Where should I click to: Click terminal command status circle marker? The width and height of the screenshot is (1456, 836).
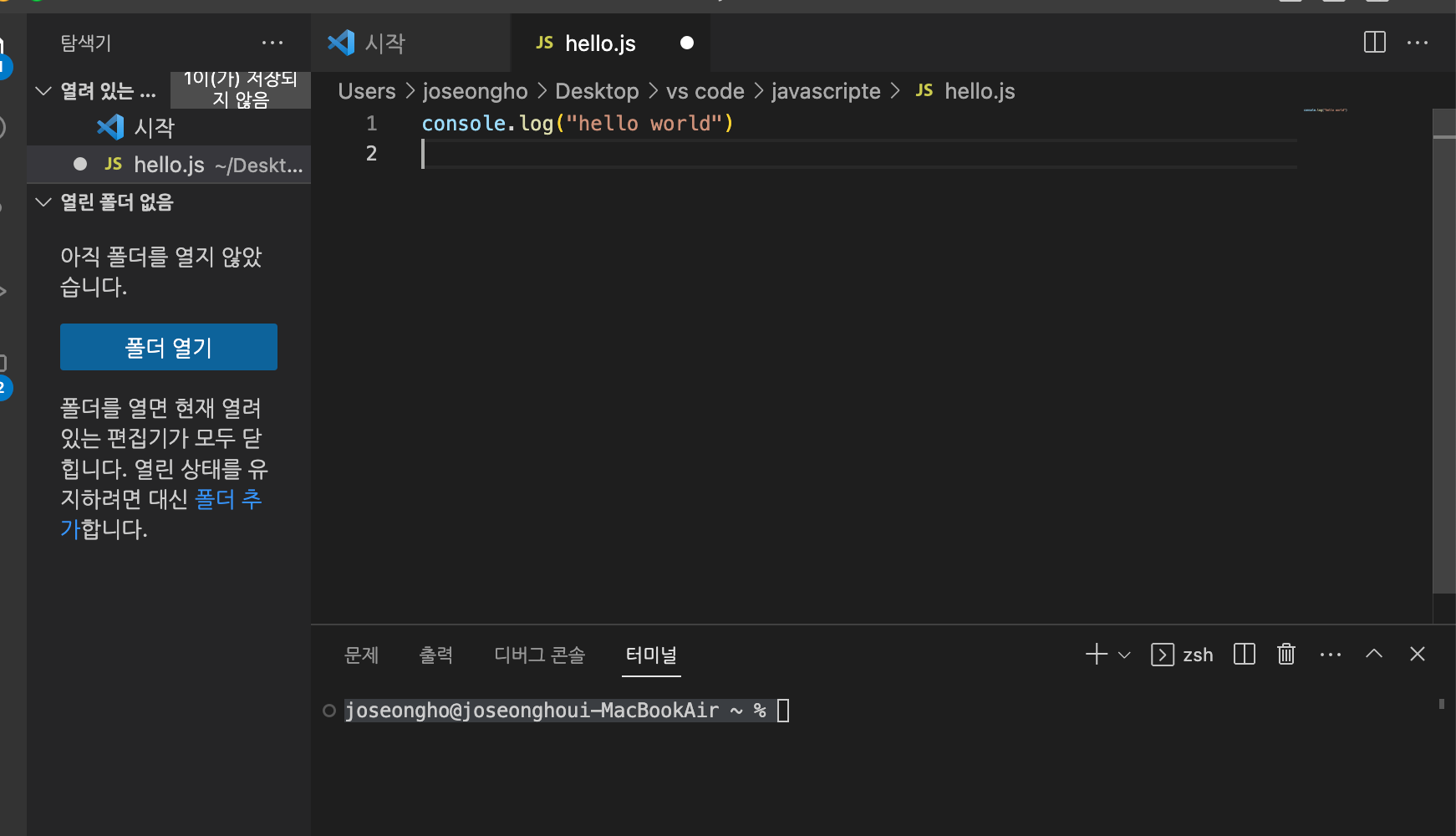329,711
